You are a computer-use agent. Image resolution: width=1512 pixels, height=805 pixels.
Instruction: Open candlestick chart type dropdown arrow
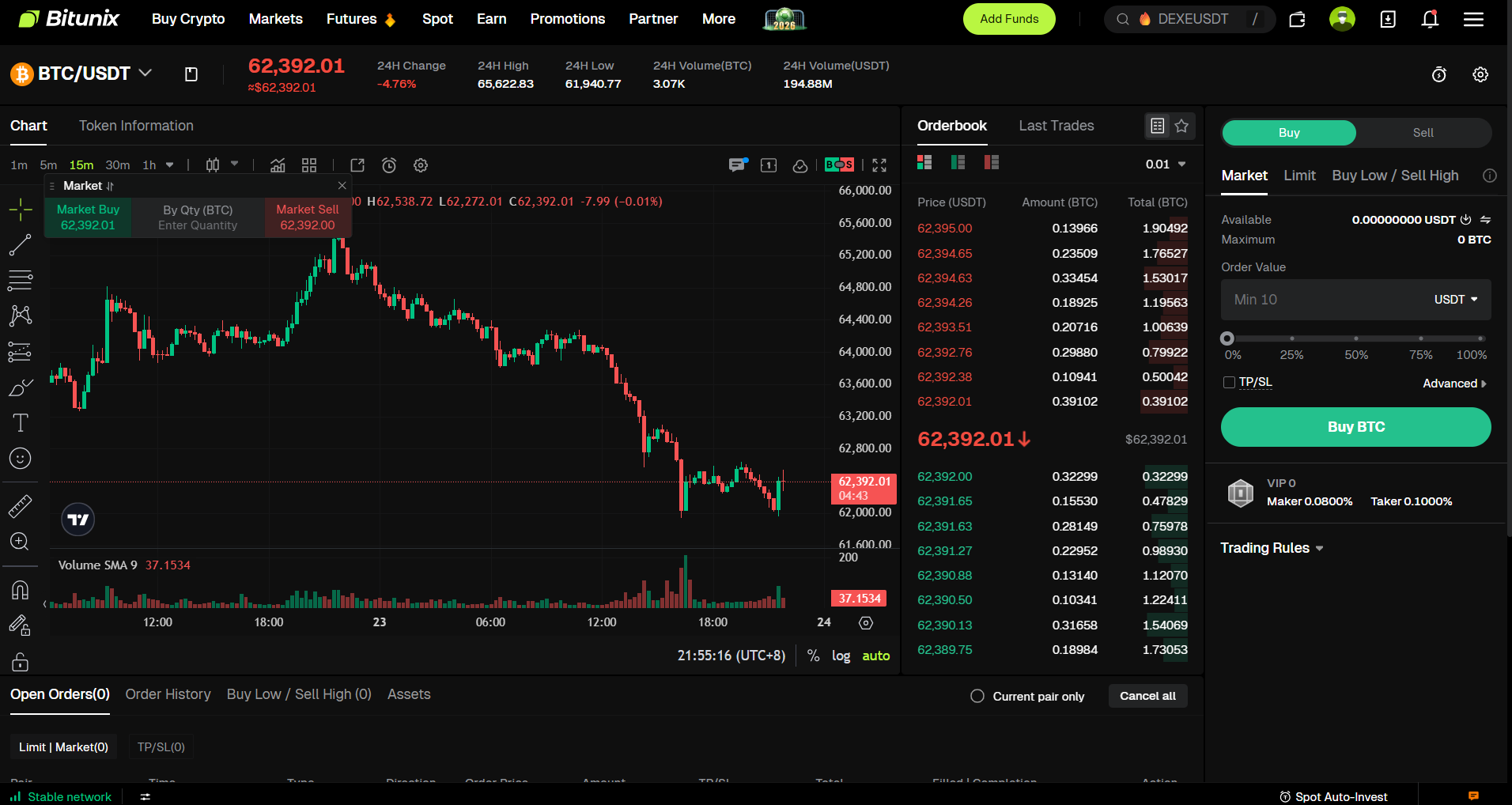(235, 164)
